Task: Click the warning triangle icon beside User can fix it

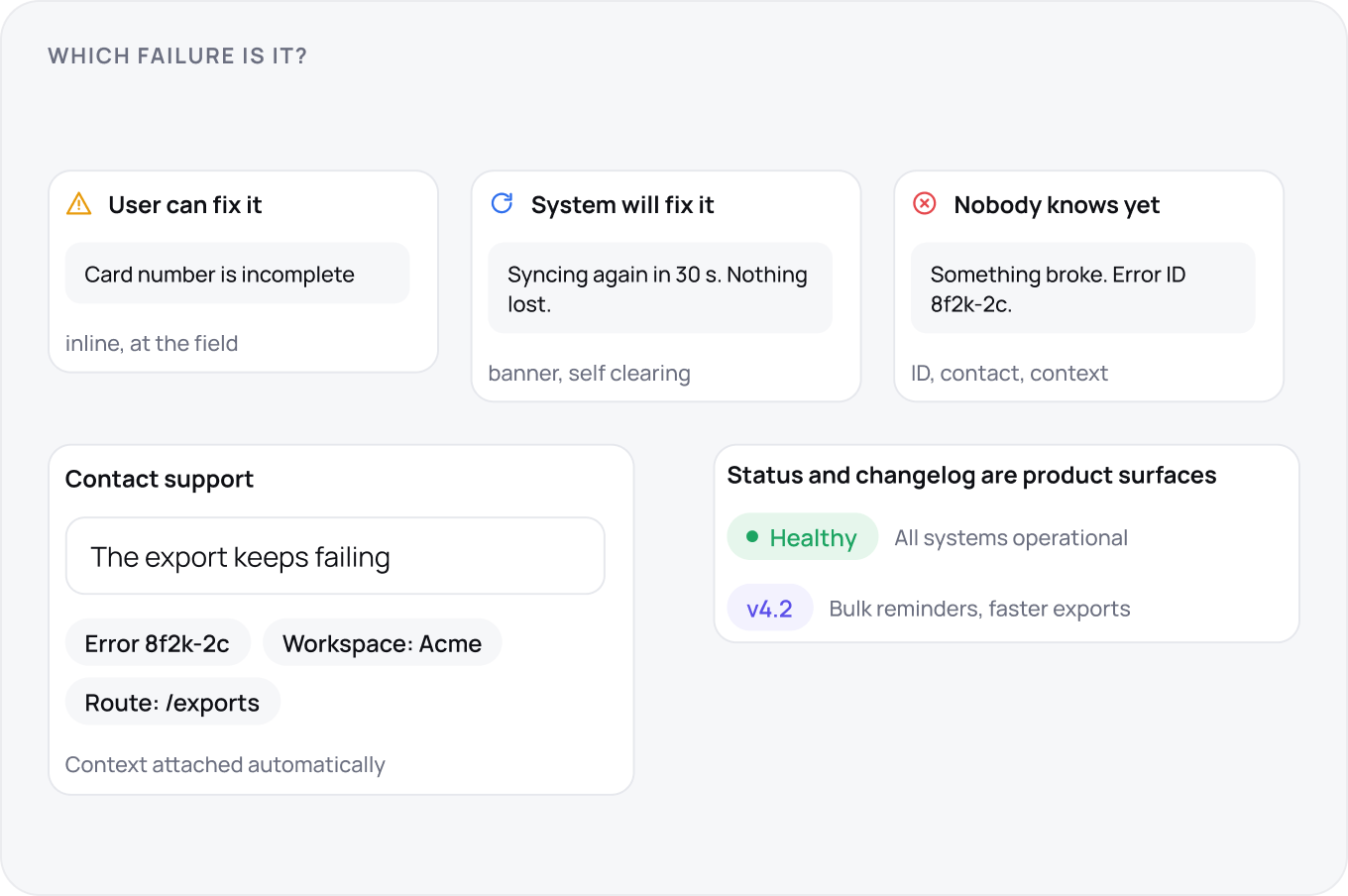Action: click(x=78, y=204)
